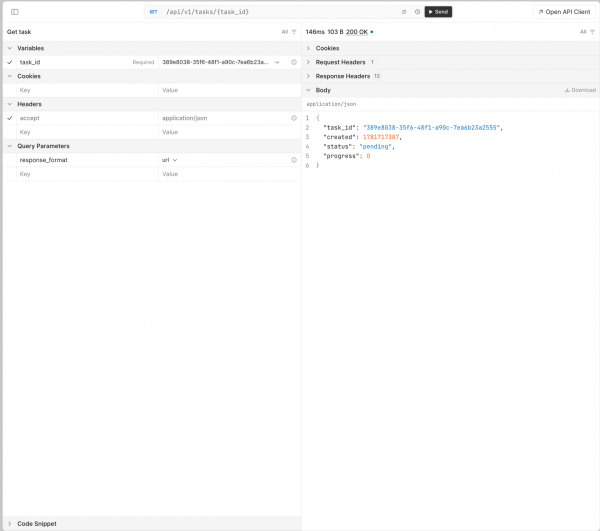Viewport: 600px width, 531px height.
Task: Expand the response Cookies section
Action: click(308, 48)
